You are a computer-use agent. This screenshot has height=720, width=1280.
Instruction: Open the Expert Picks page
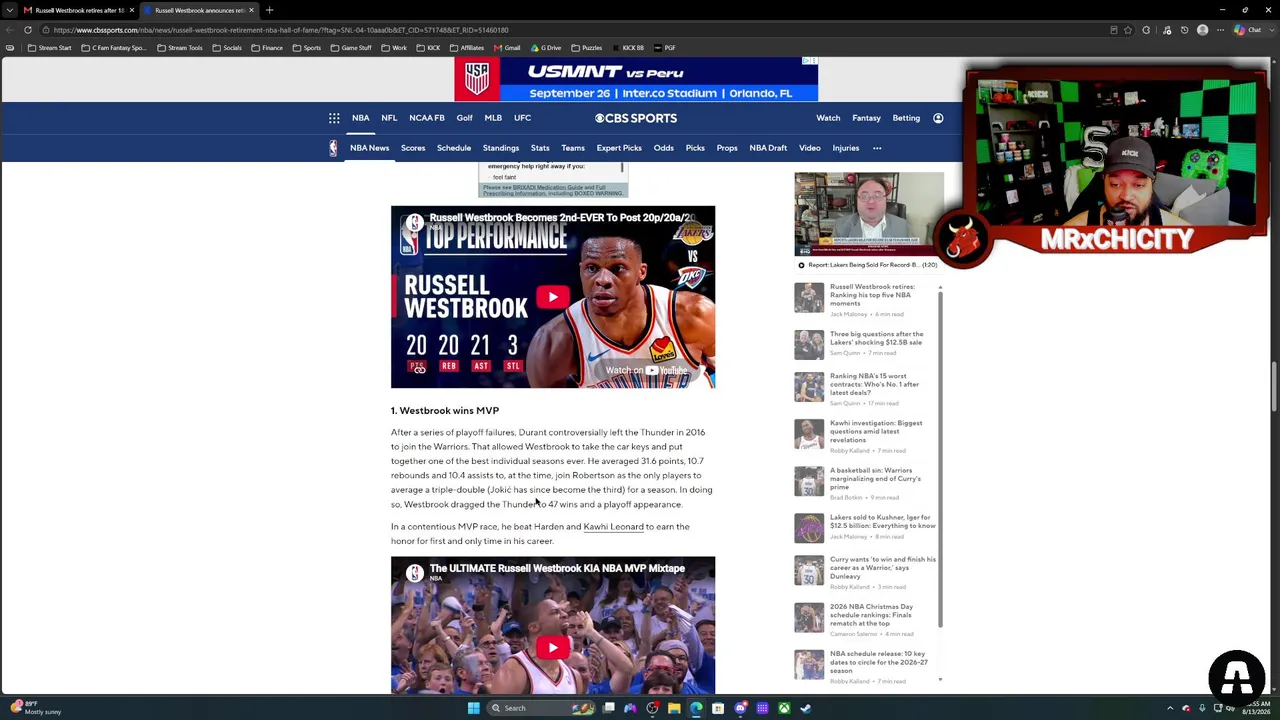[619, 148]
